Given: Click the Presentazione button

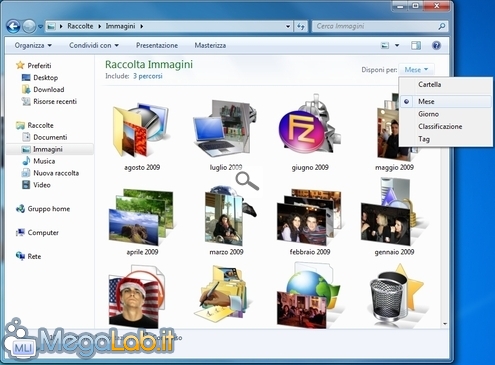Looking at the screenshot, I should 157,45.
